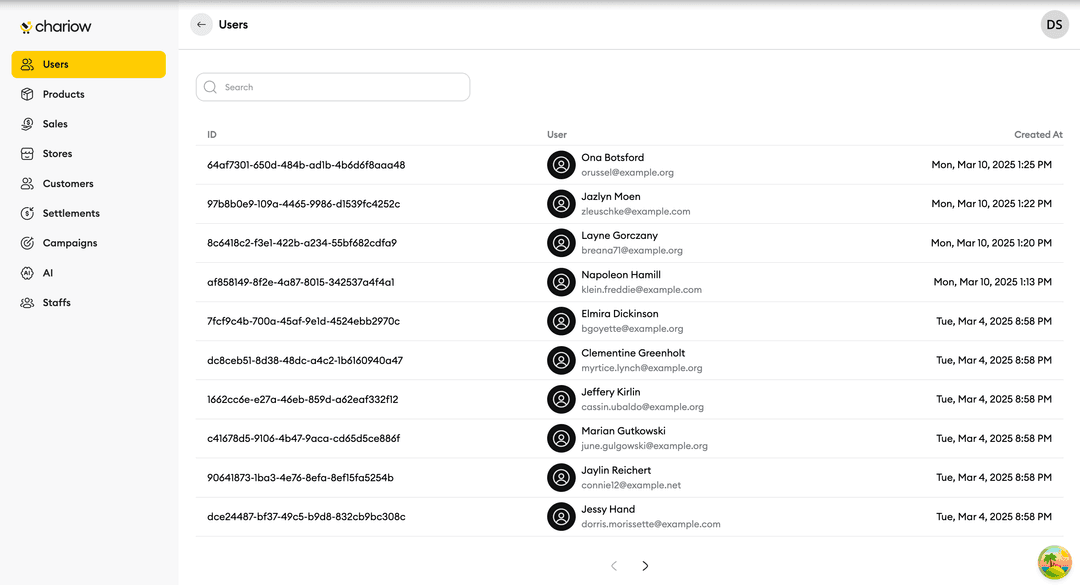Click the AI icon in sidebar

click(x=27, y=273)
